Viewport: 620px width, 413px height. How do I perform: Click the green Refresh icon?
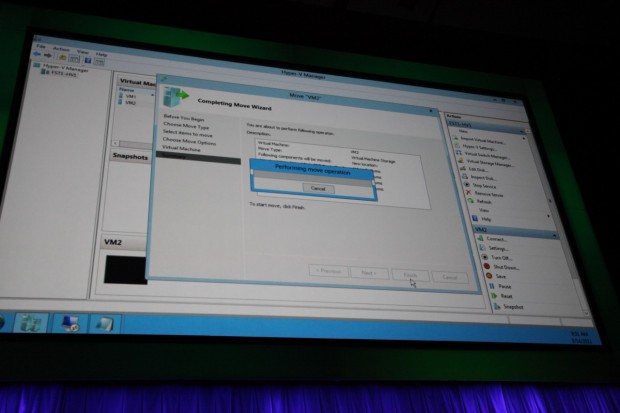pos(471,201)
